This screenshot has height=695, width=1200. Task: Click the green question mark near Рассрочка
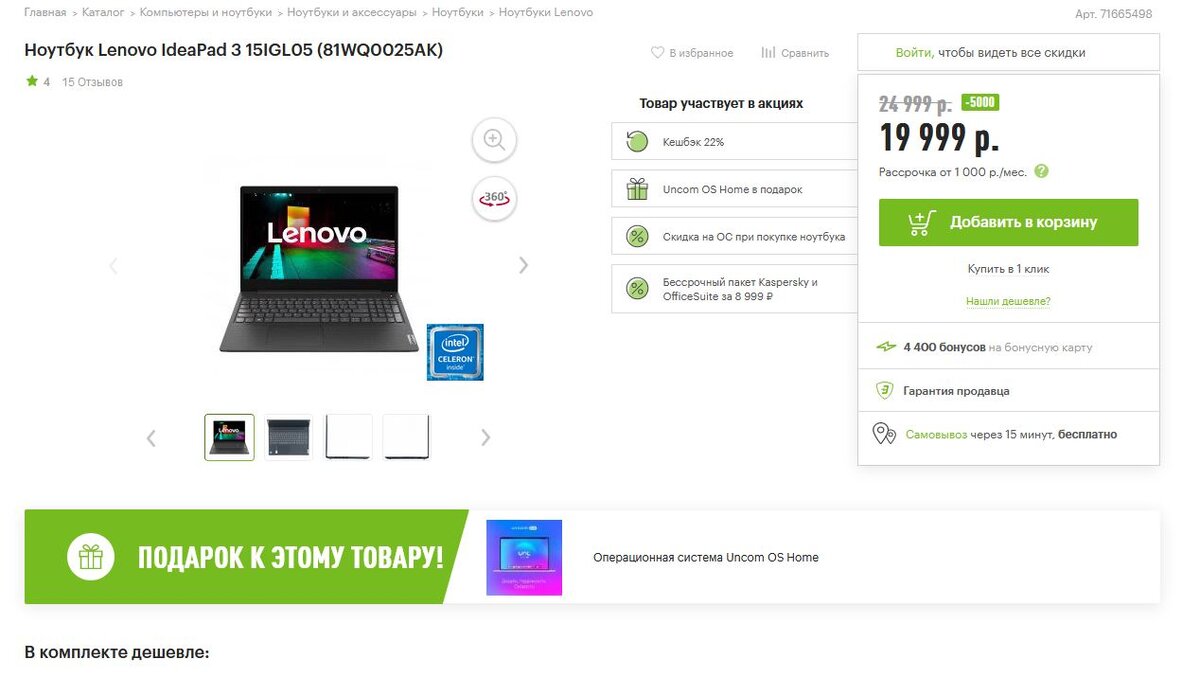coord(1041,171)
